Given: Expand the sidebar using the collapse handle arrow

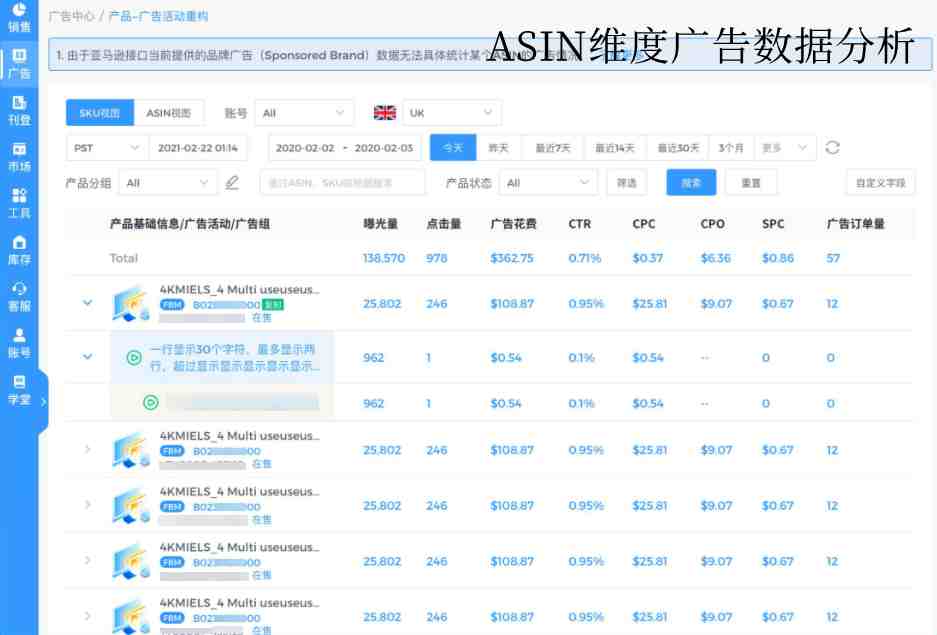Looking at the screenshot, I should pos(43,401).
